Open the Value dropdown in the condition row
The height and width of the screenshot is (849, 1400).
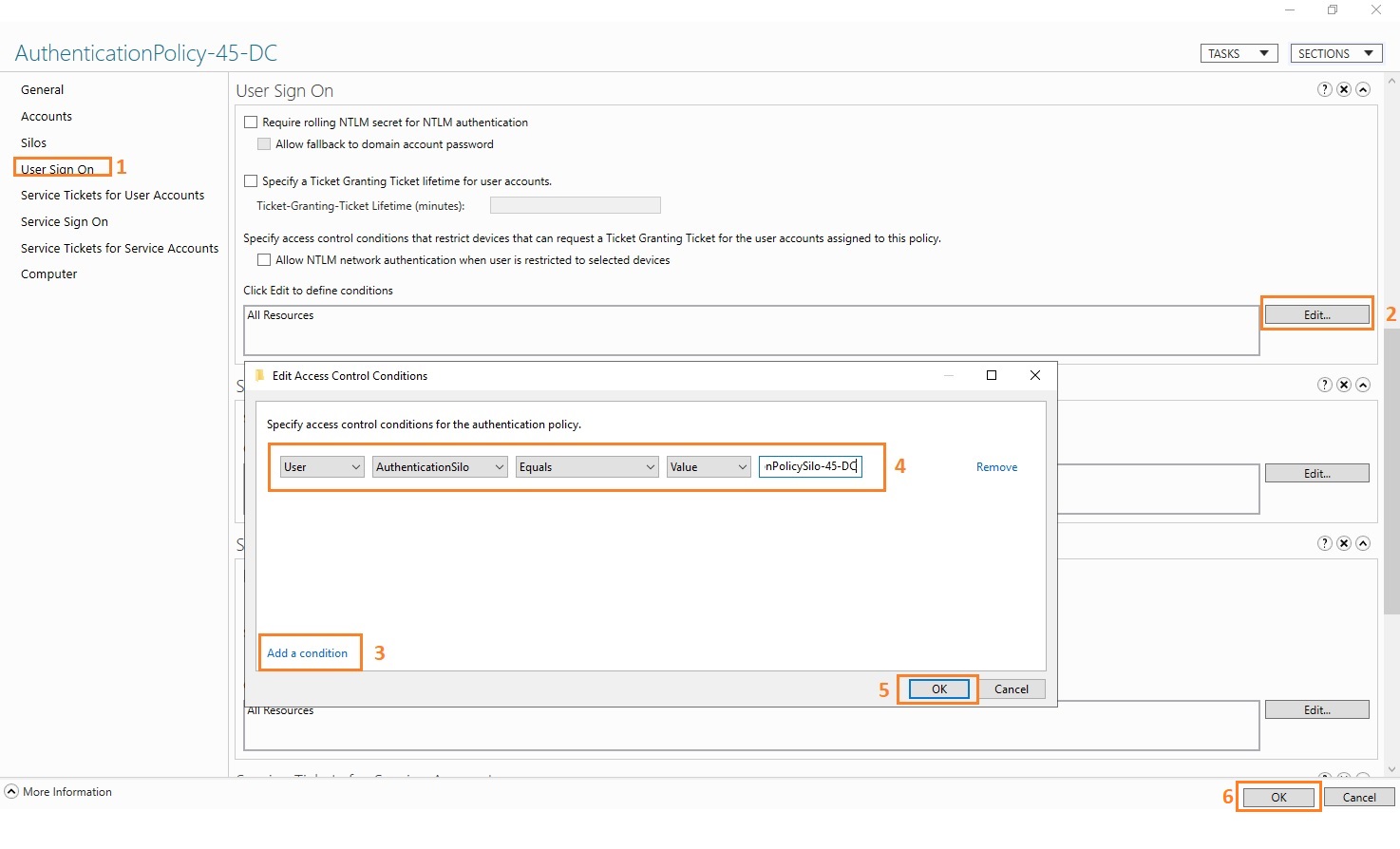(708, 466)
